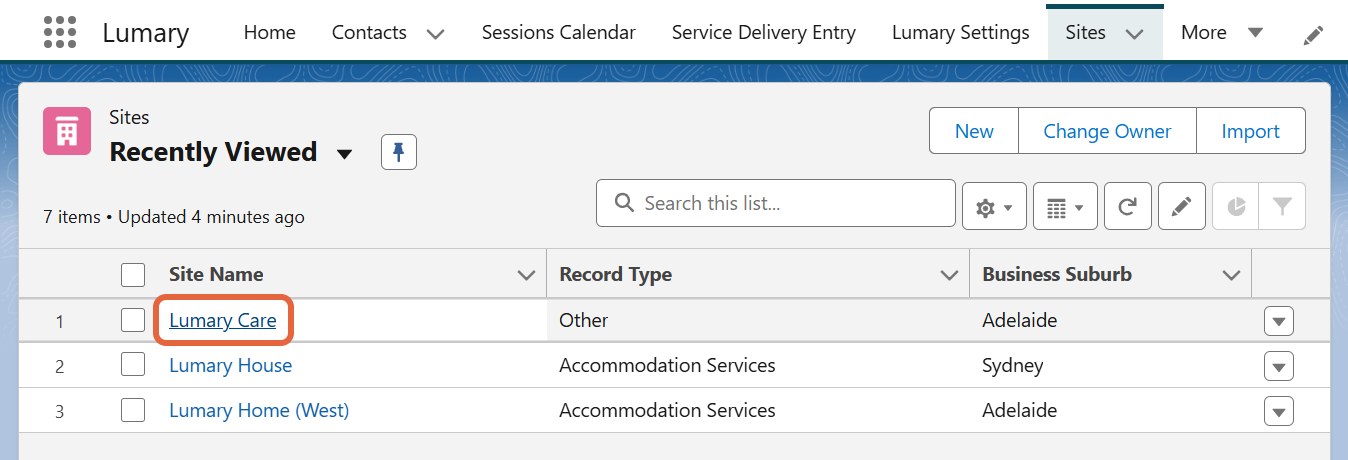Pin the Recently Viewed list
The image size is (1348, 460).
(399, 152)
